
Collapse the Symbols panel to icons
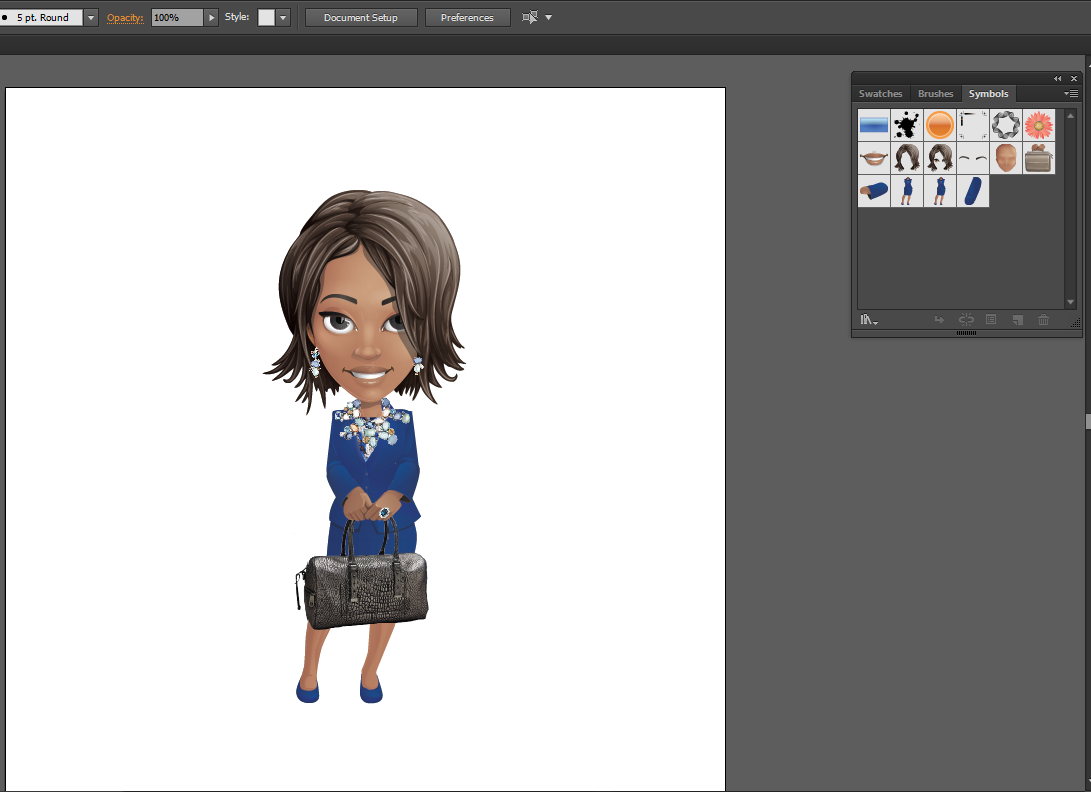coord(1058,78)
